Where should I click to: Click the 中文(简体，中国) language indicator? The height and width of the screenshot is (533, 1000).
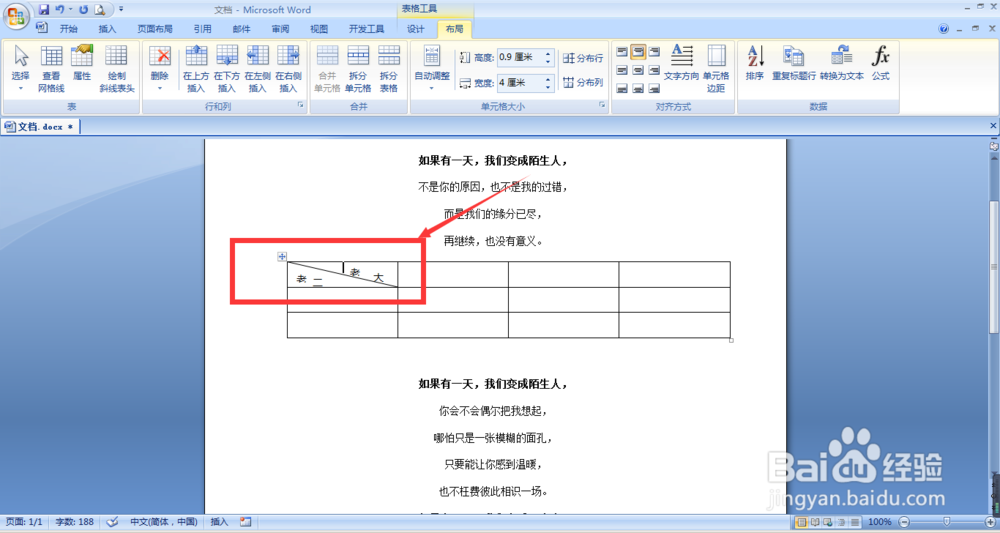(164, 522)
